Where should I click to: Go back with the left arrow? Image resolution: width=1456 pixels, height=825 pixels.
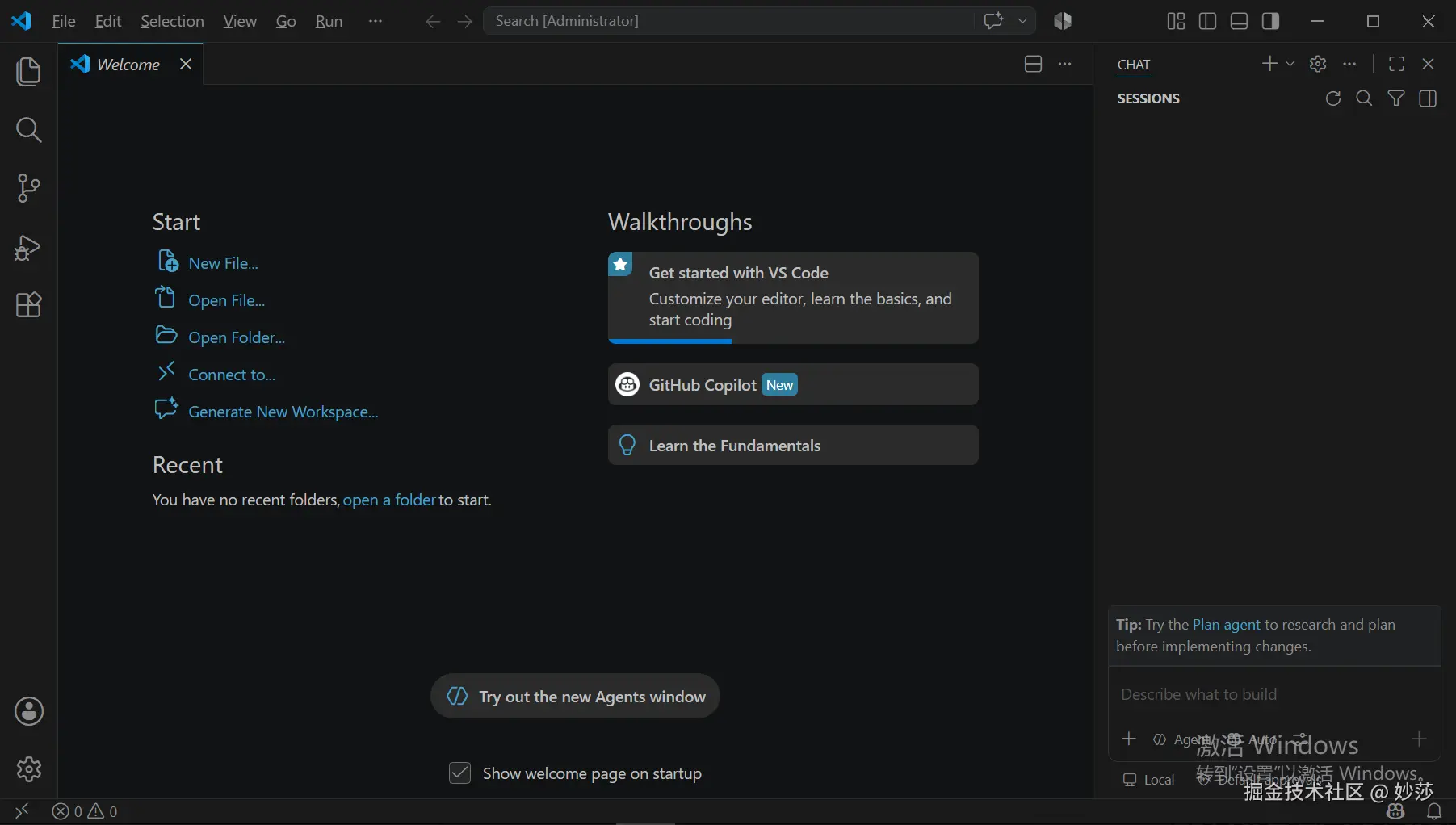tap(433, 21)
